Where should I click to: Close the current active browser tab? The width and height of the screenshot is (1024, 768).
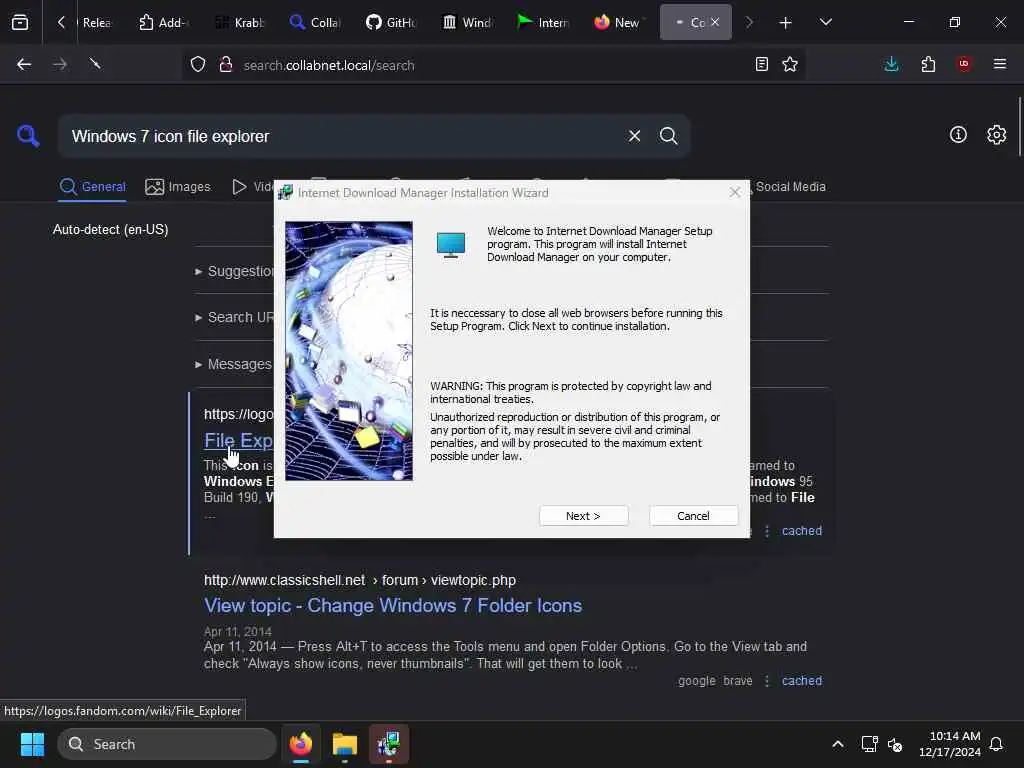(715, 22)
